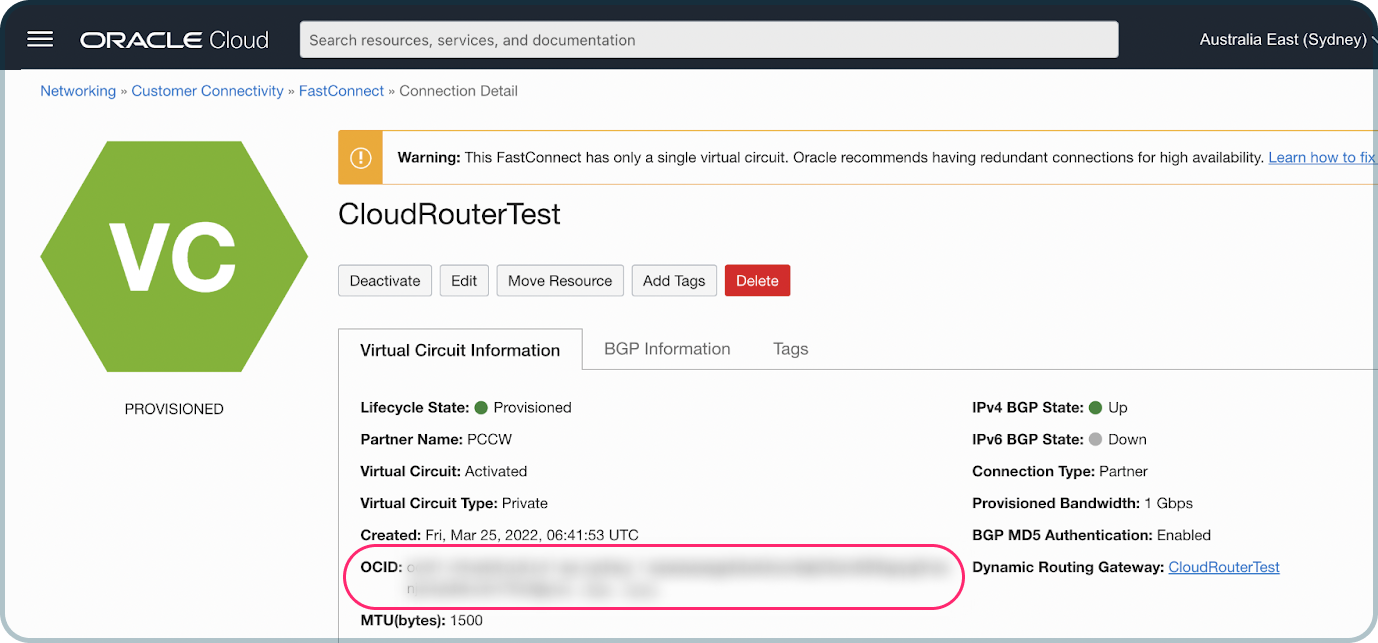Click the MTU(bytes) 1500 value
The height and width of the screenshot is (643, 1378).
click(466, 621)
